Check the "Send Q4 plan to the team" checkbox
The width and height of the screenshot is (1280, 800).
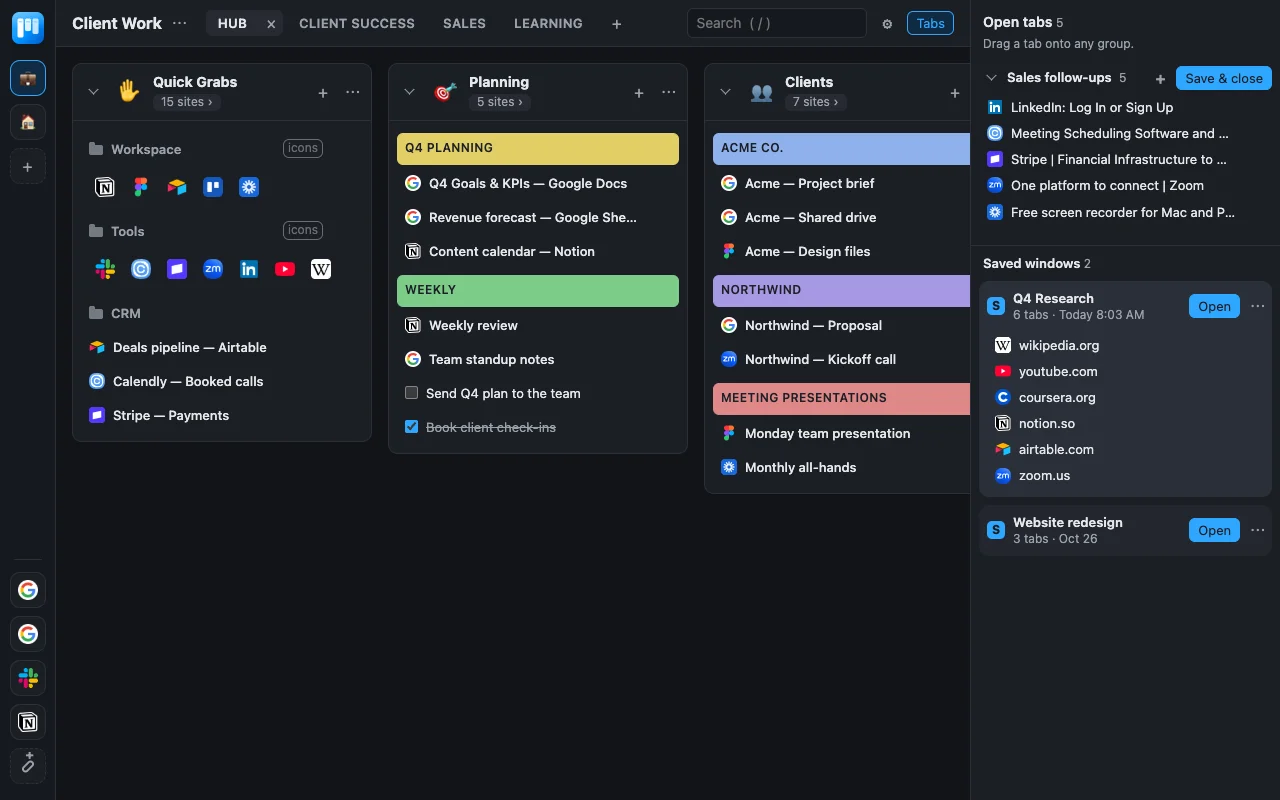coord(411,393)
